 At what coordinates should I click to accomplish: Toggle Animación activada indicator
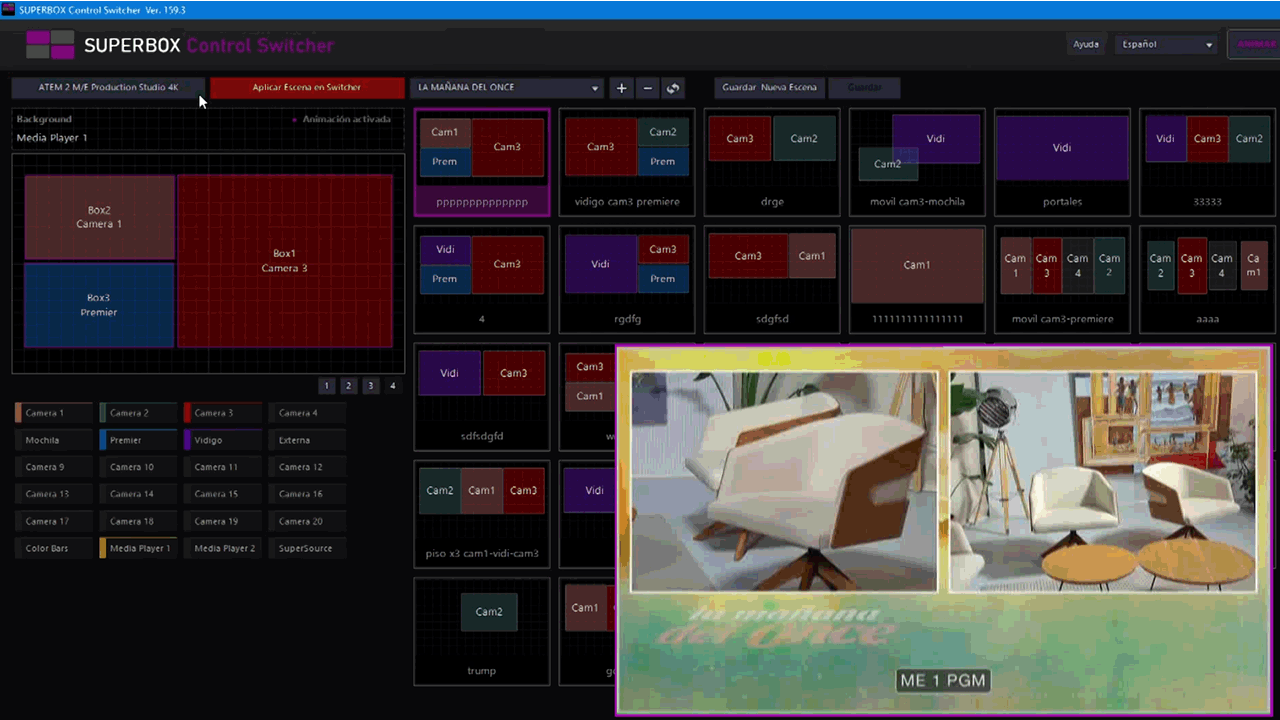coord(342,119)
